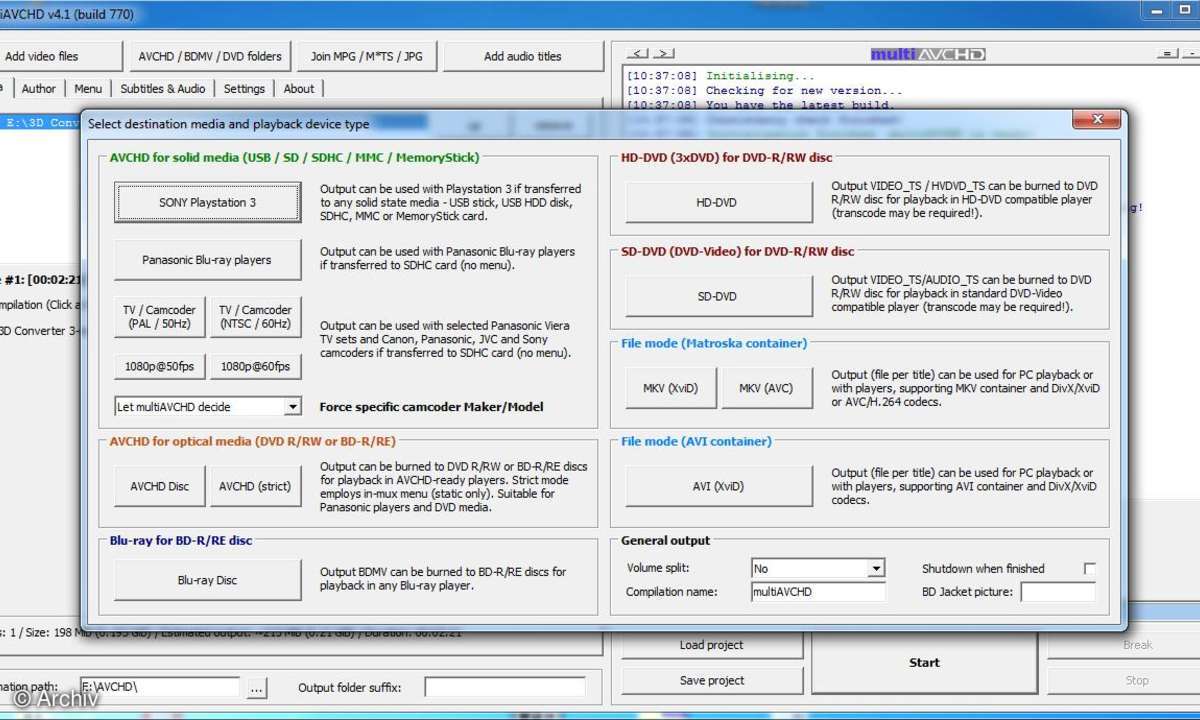
Task: Choose MKV (XviD) file mode
Action: coord(672,388)
